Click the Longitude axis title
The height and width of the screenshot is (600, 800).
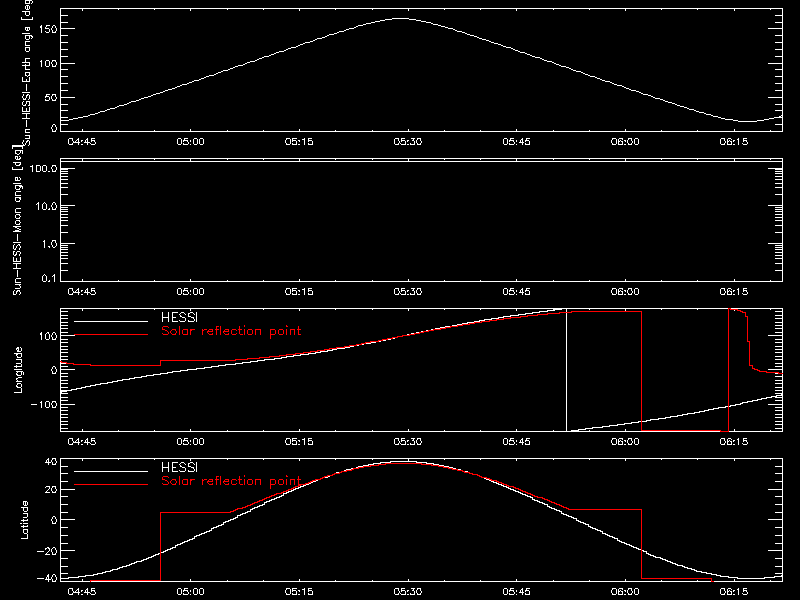coord(18,370)
